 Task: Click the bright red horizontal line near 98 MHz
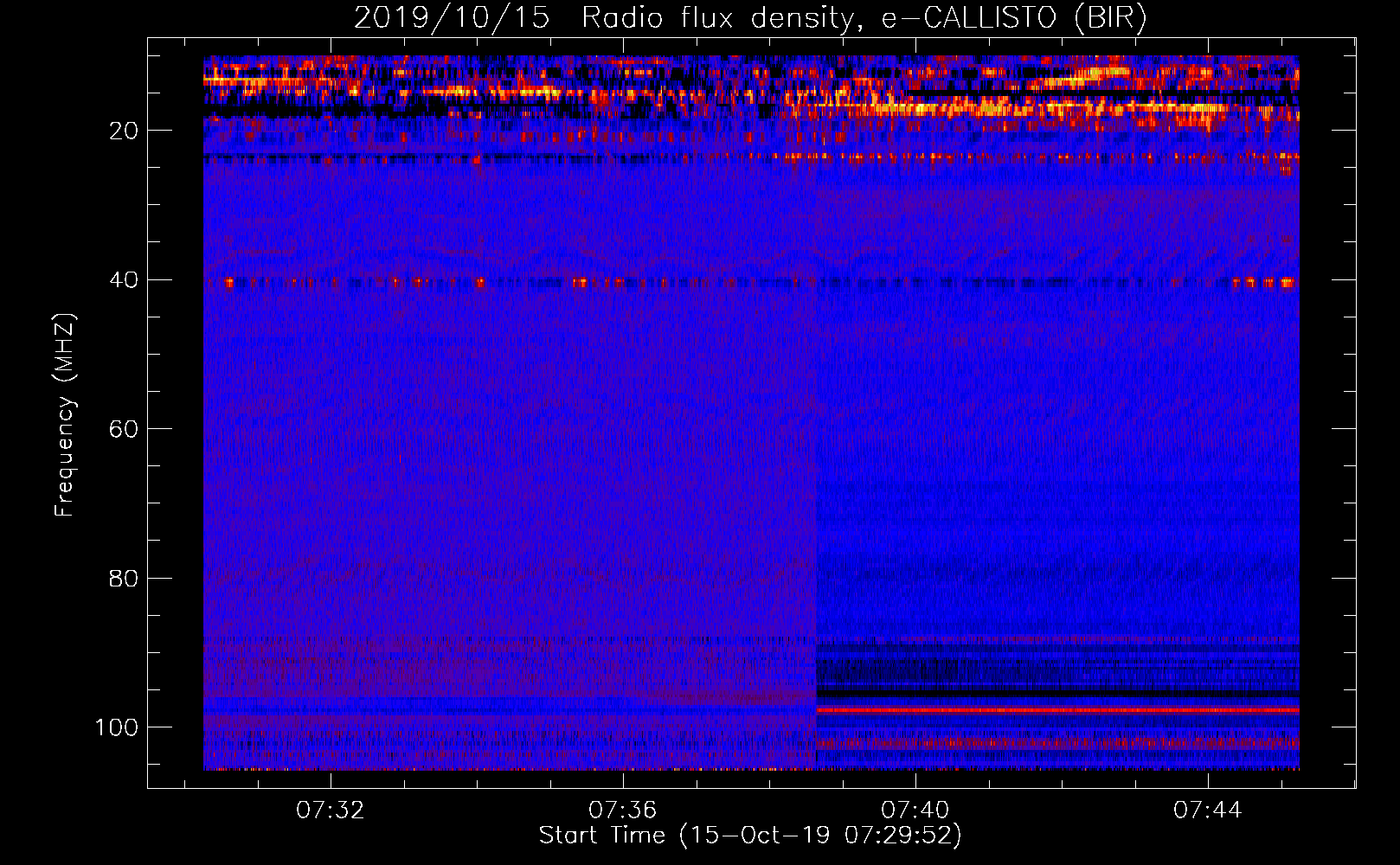1057,710
